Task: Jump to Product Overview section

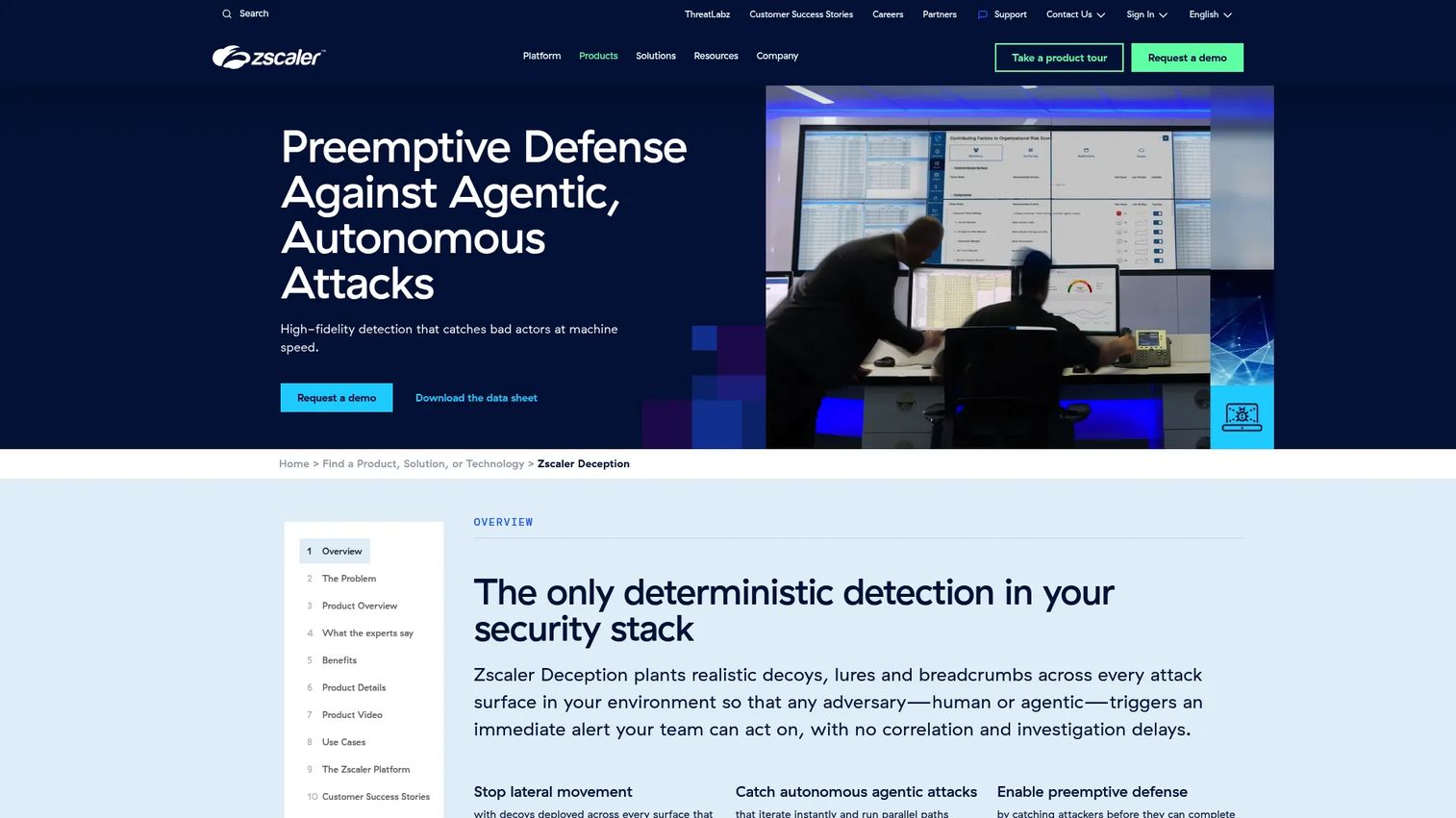Action: 360,606
